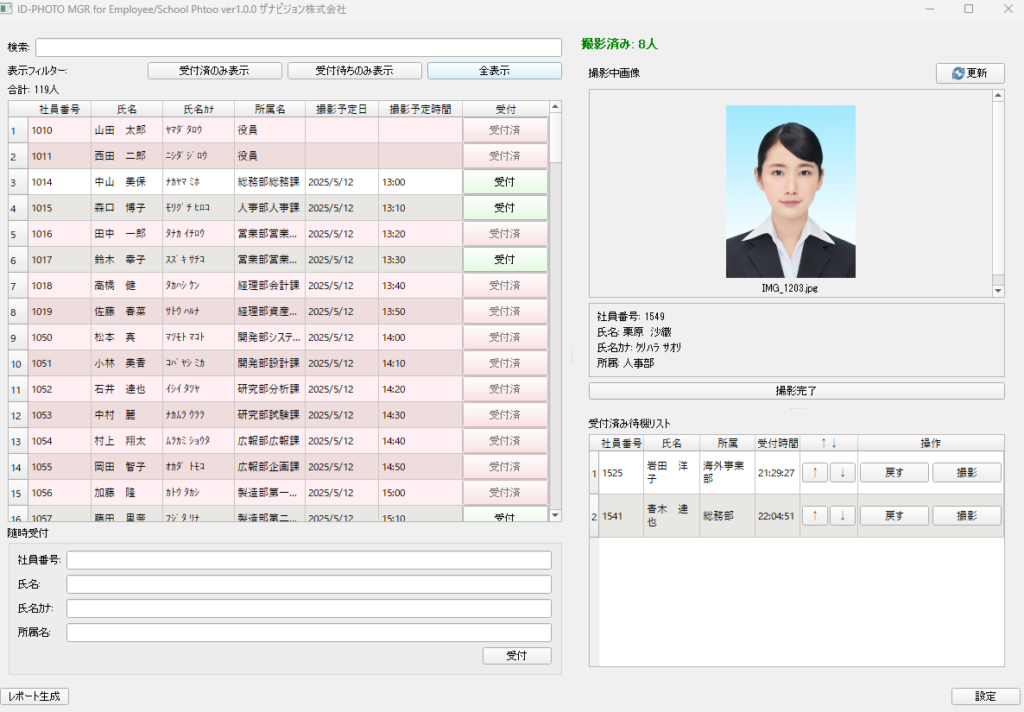Viewport: 1024px width, 712px height.
Task: Click department cell 研究部分析課
Action: (270, 389)
